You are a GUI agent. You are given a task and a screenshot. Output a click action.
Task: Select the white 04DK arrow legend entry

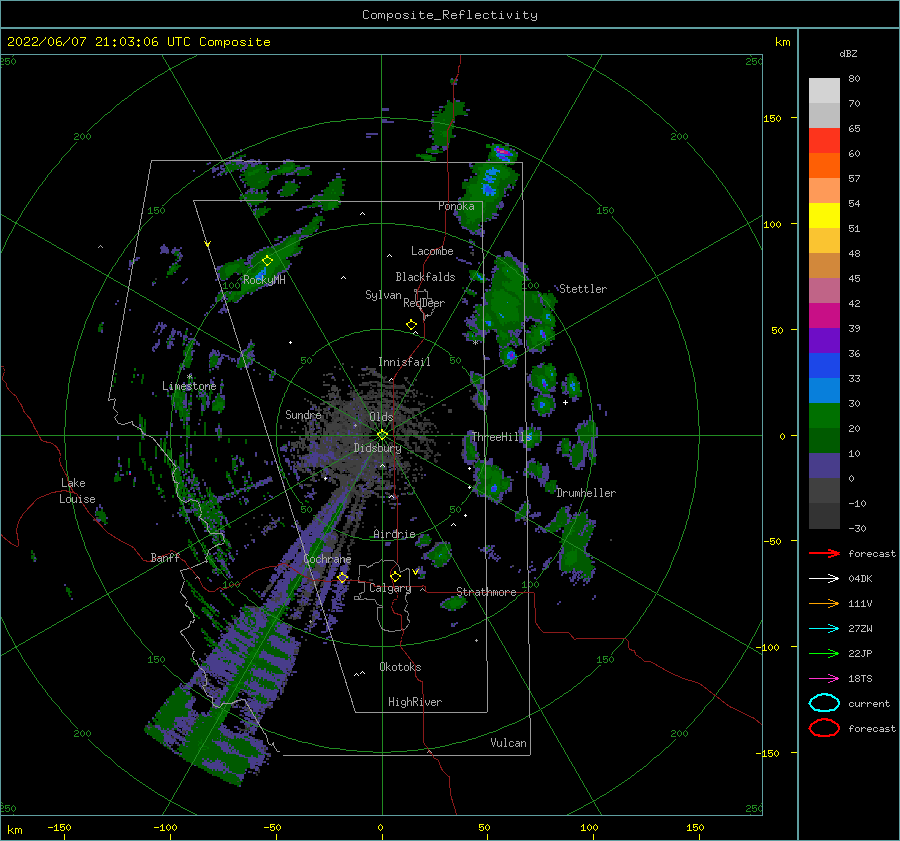point(824,578)
